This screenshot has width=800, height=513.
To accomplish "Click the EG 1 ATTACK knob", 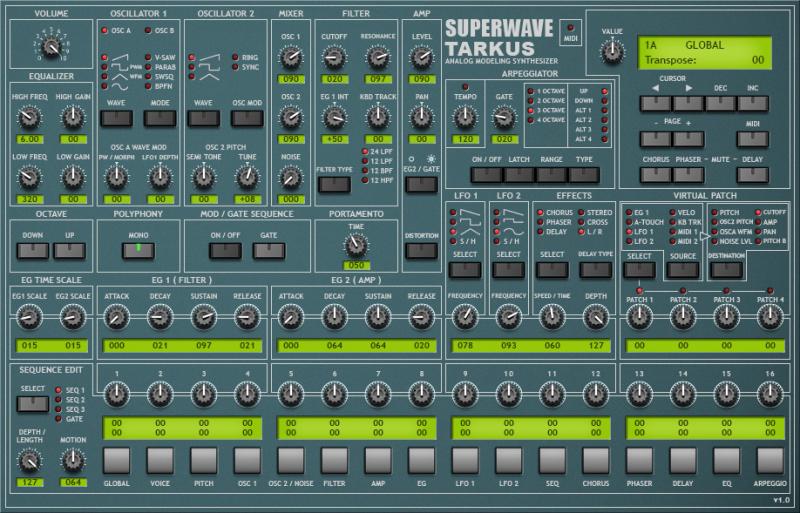I will tap(117, 317).
